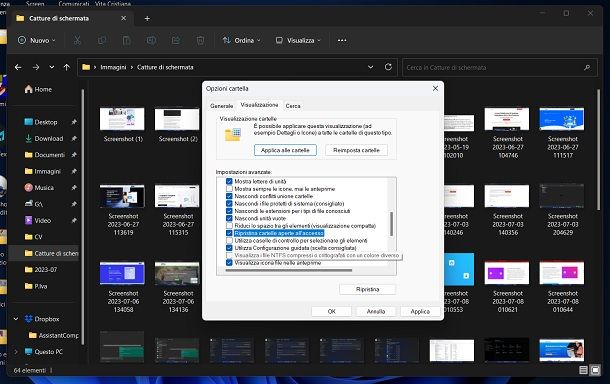Click Applica alle cartelle button

(285, 150)
